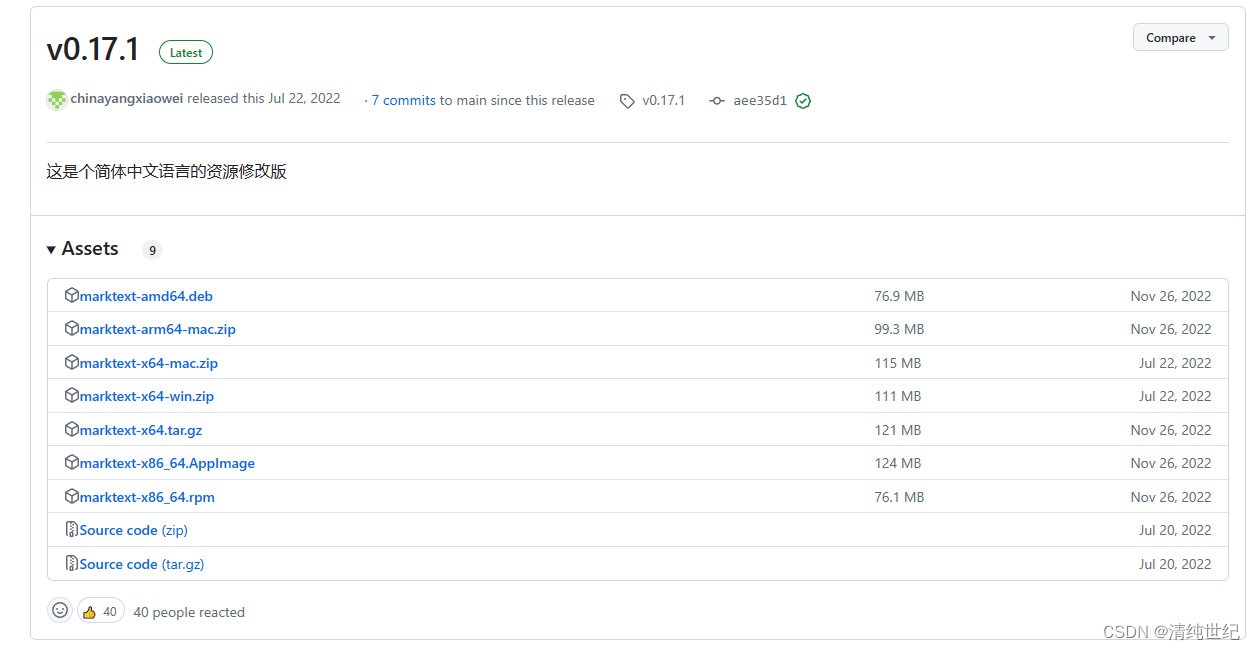Click the 40 people reacted text

(x=189, y=612)
